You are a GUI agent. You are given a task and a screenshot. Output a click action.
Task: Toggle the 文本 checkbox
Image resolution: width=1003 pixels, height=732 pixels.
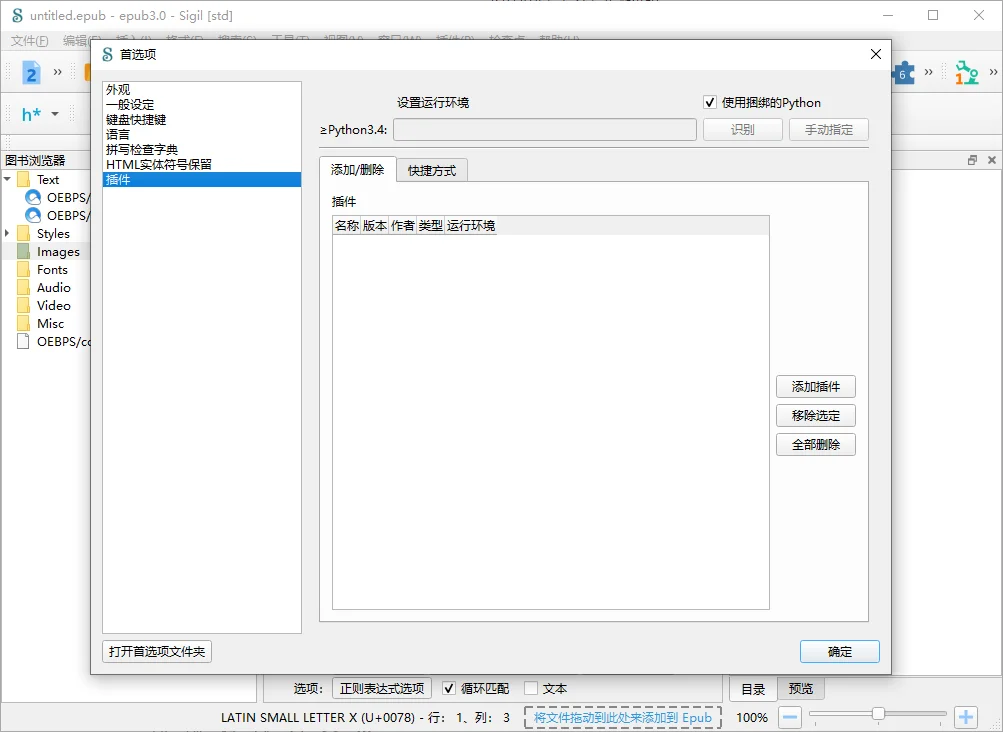[531, 688]
